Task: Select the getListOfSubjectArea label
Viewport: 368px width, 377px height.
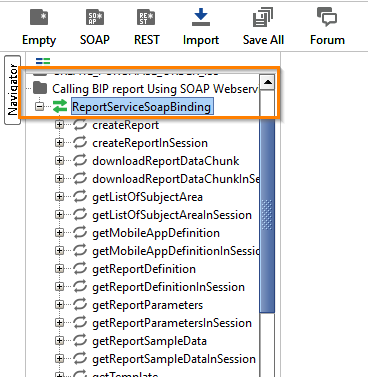Action: coord(147,197)
